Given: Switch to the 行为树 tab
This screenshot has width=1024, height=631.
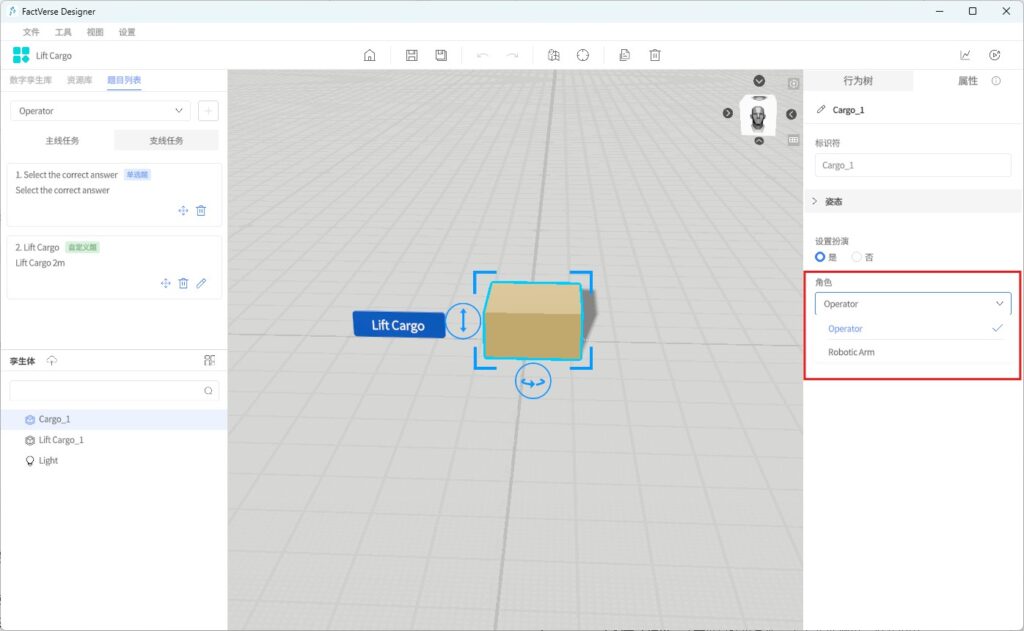Looking at the screenshot, I should click(858, 81).
